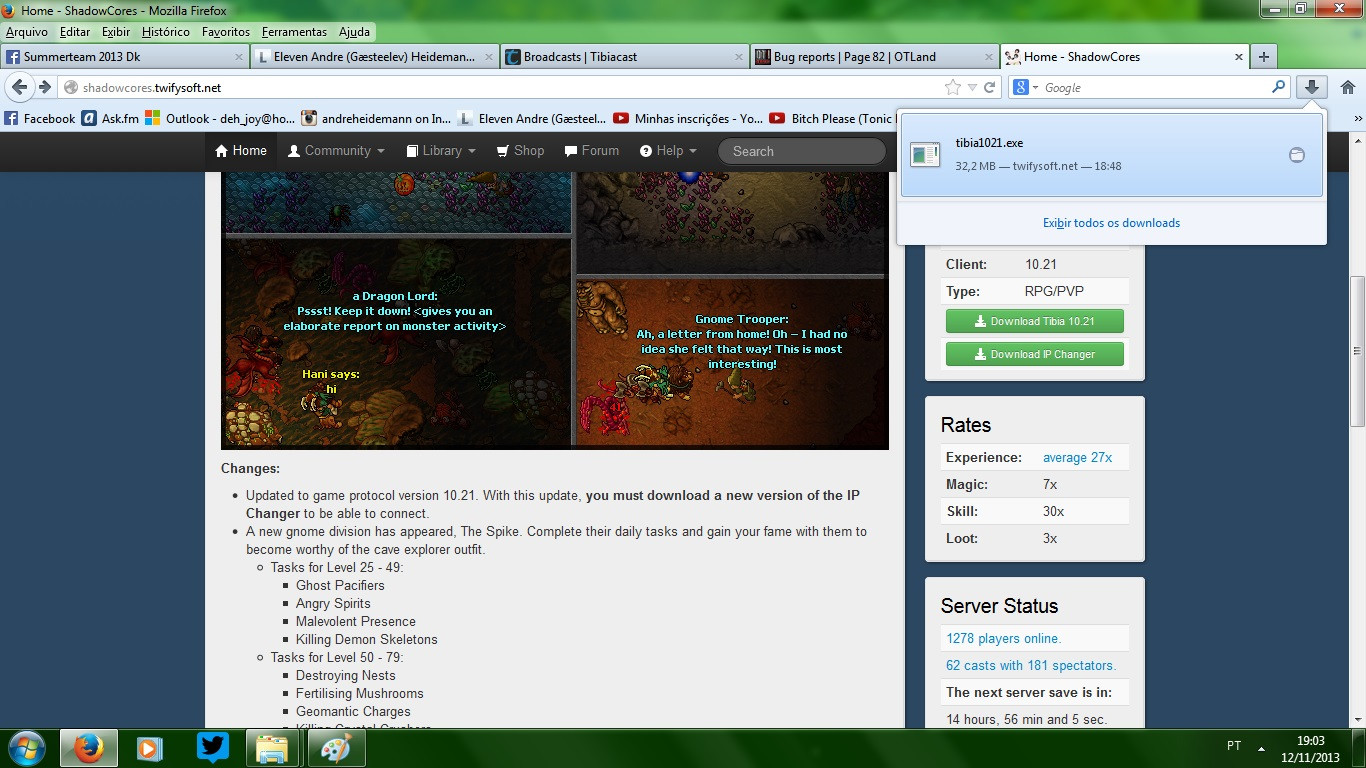Open the andreheidemann Instagram bookmark

[377, 118]
